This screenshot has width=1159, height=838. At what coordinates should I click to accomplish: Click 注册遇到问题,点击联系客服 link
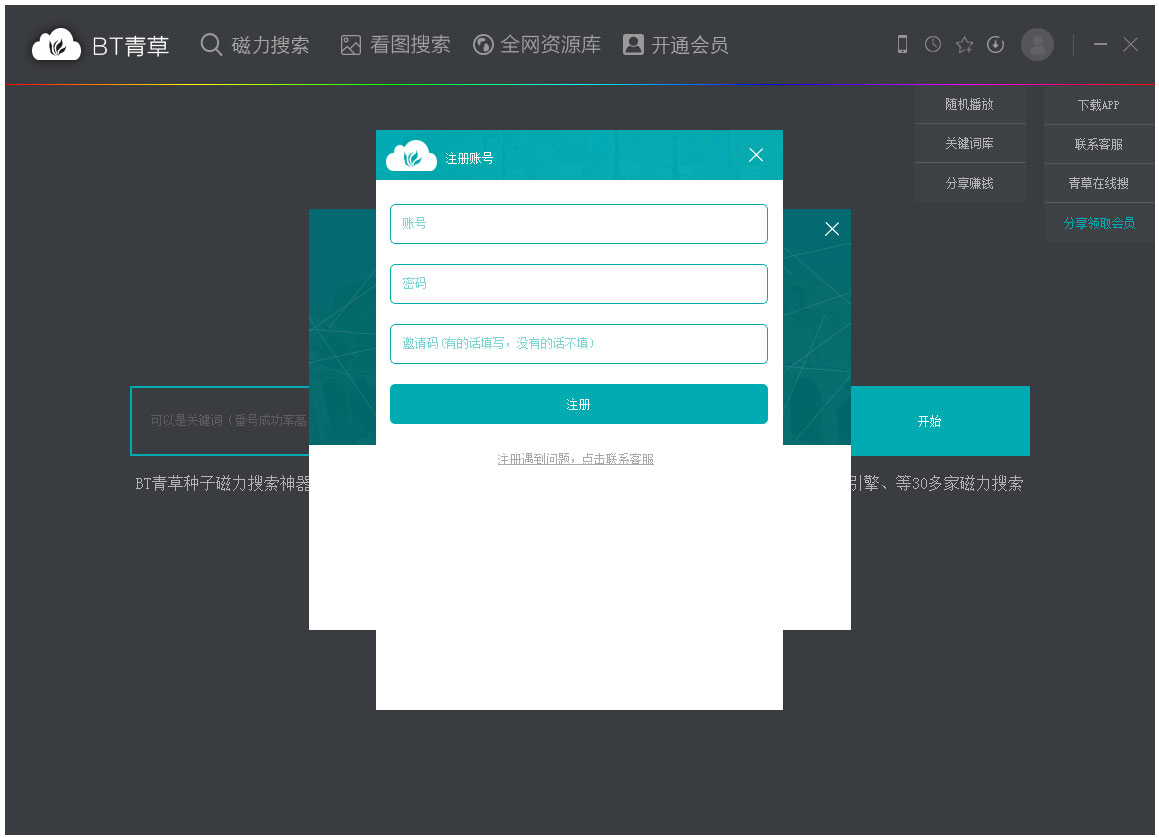tap(575, 459)
